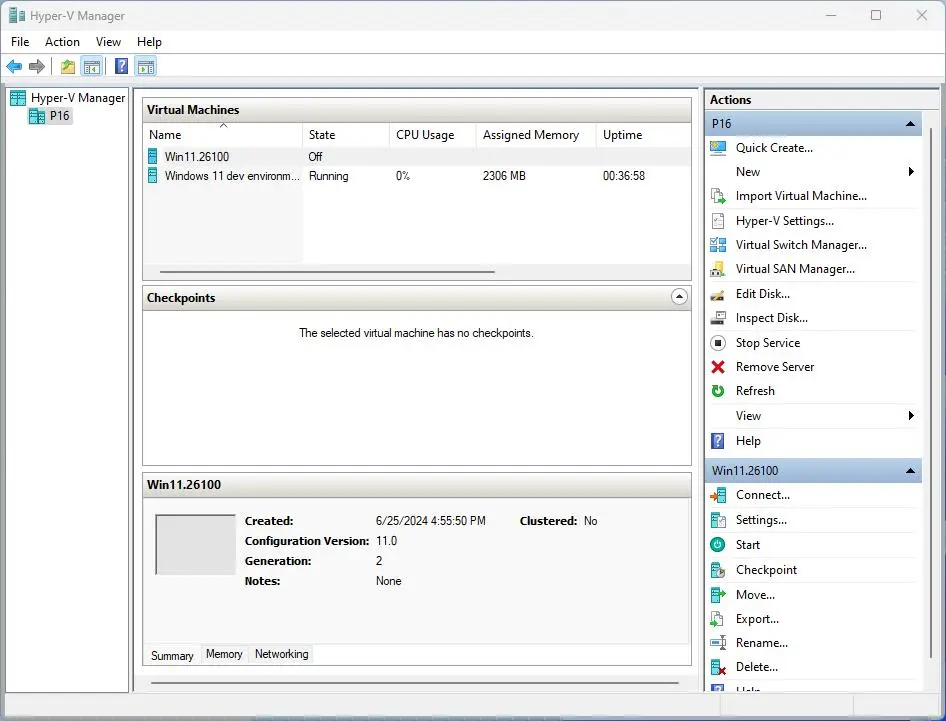The image size is (946, 721).
Task: Click the Connect icon for Win11.26100
Action: pyautogui.click(x=718, y=495)
